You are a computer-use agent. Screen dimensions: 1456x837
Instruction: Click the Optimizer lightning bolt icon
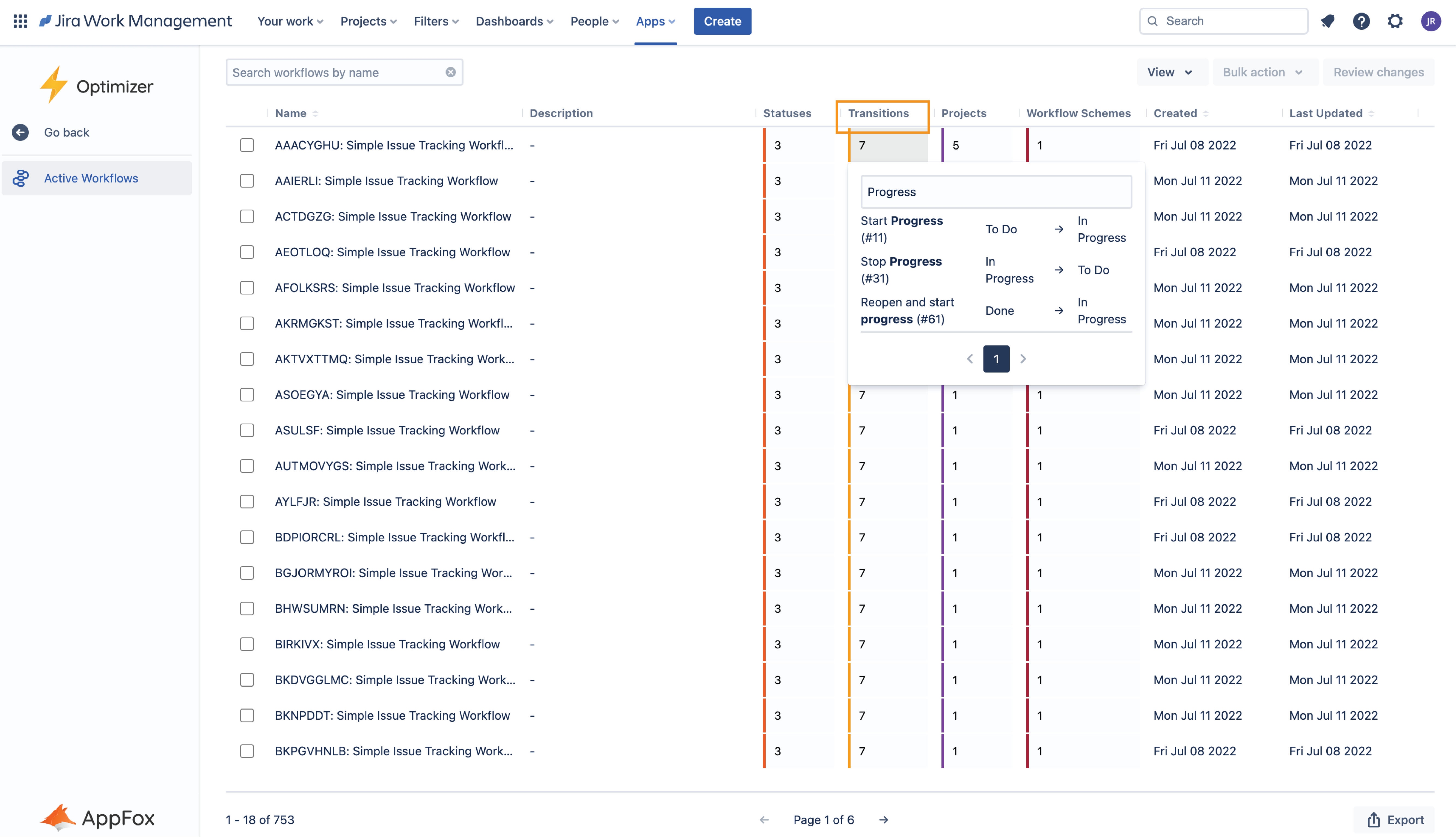[x=55, y=84]
